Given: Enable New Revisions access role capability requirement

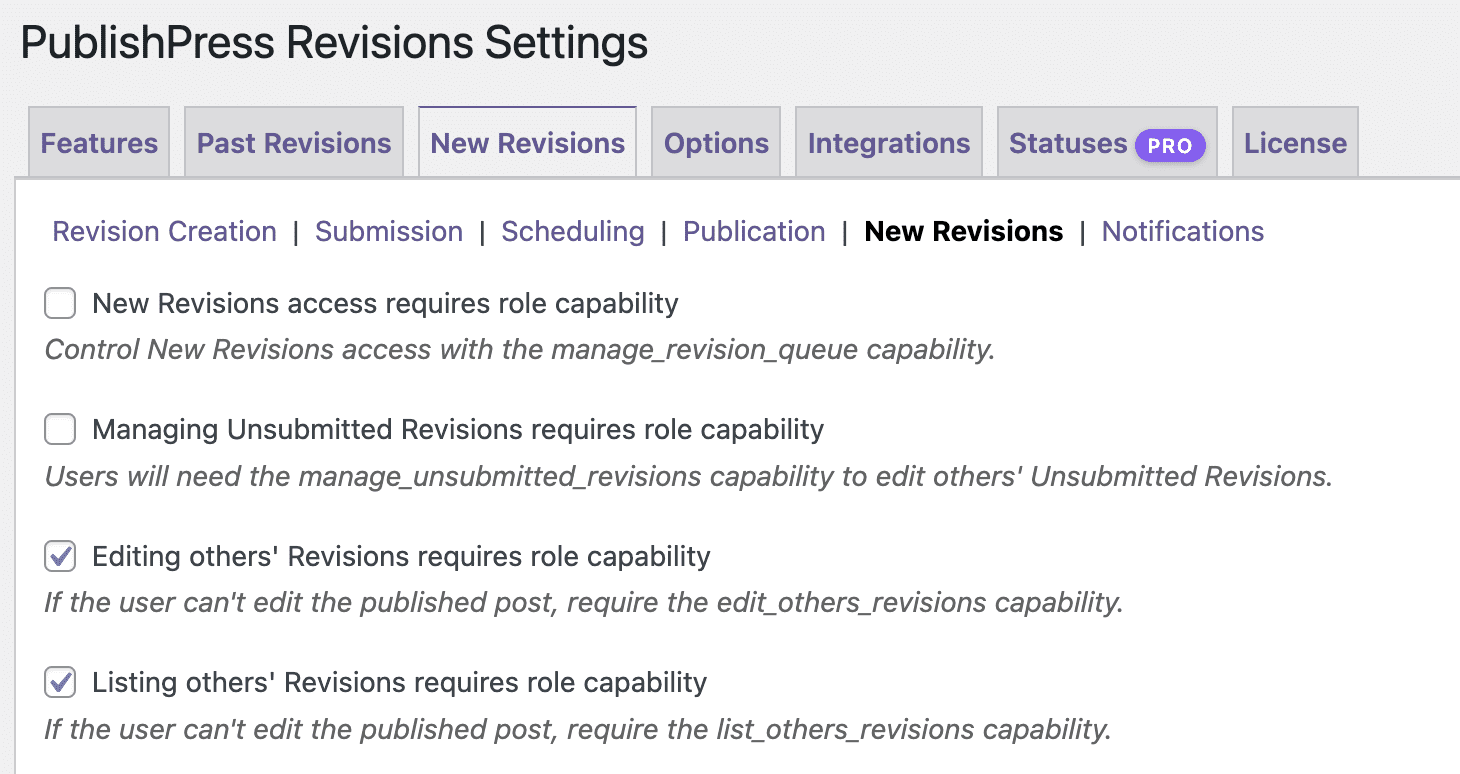Looking at the screenshot, I should tap(59, 303).
